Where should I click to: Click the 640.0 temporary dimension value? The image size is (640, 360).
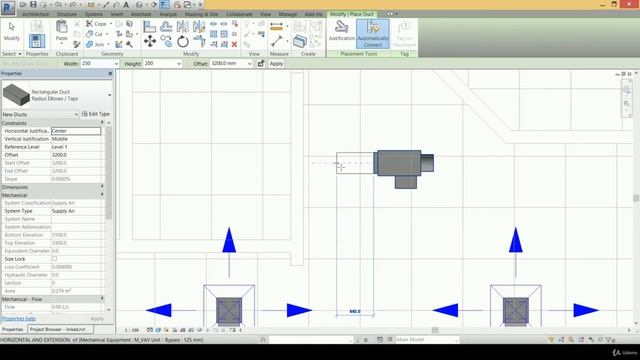pyautogui.click(x=355, y=311)
